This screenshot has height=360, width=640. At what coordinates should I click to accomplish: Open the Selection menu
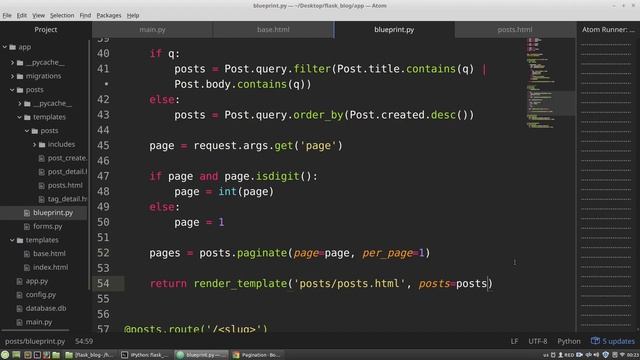coord(62,16)
